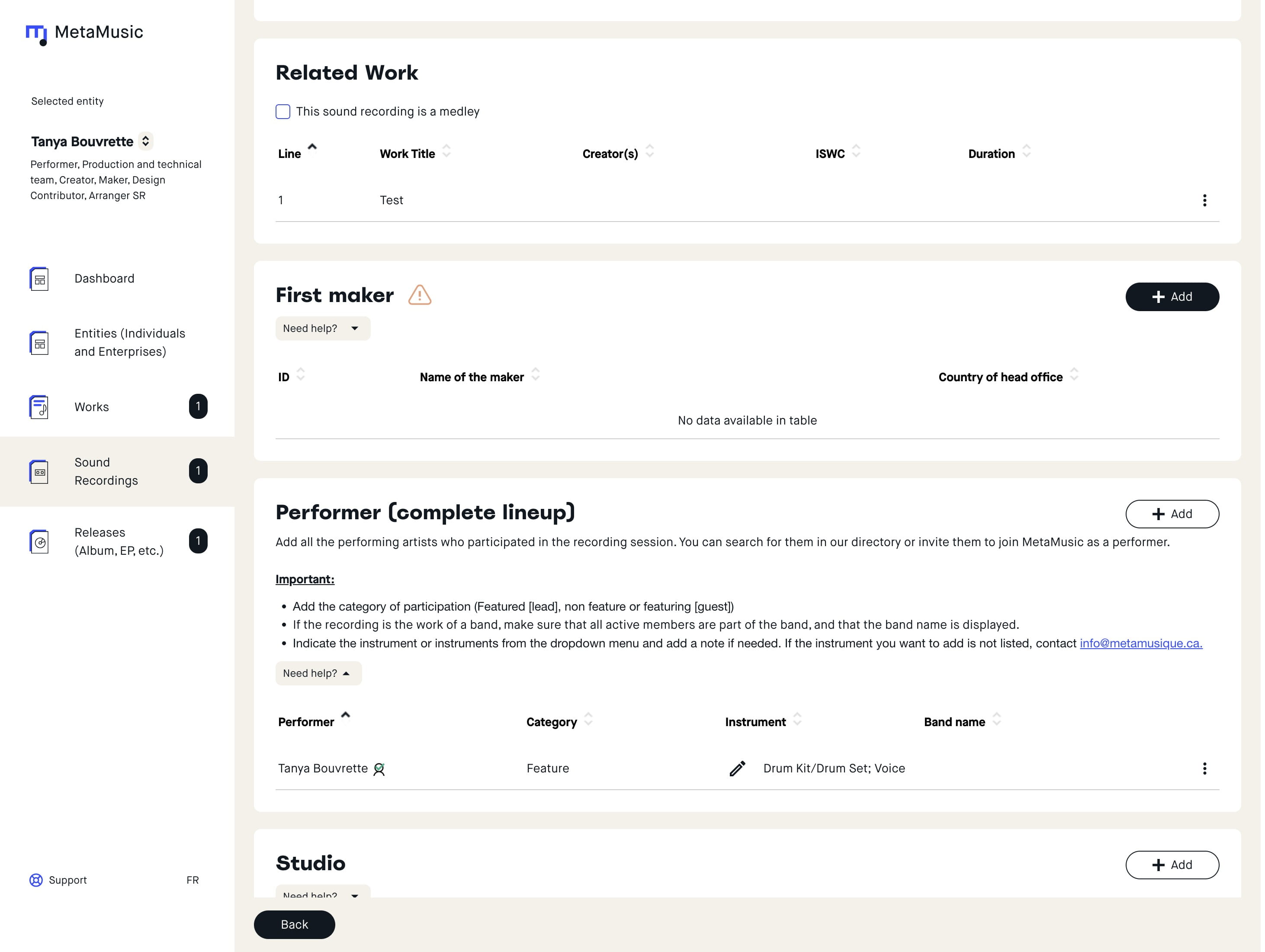Click the MetaMusic logo icon

click(37, 34)
